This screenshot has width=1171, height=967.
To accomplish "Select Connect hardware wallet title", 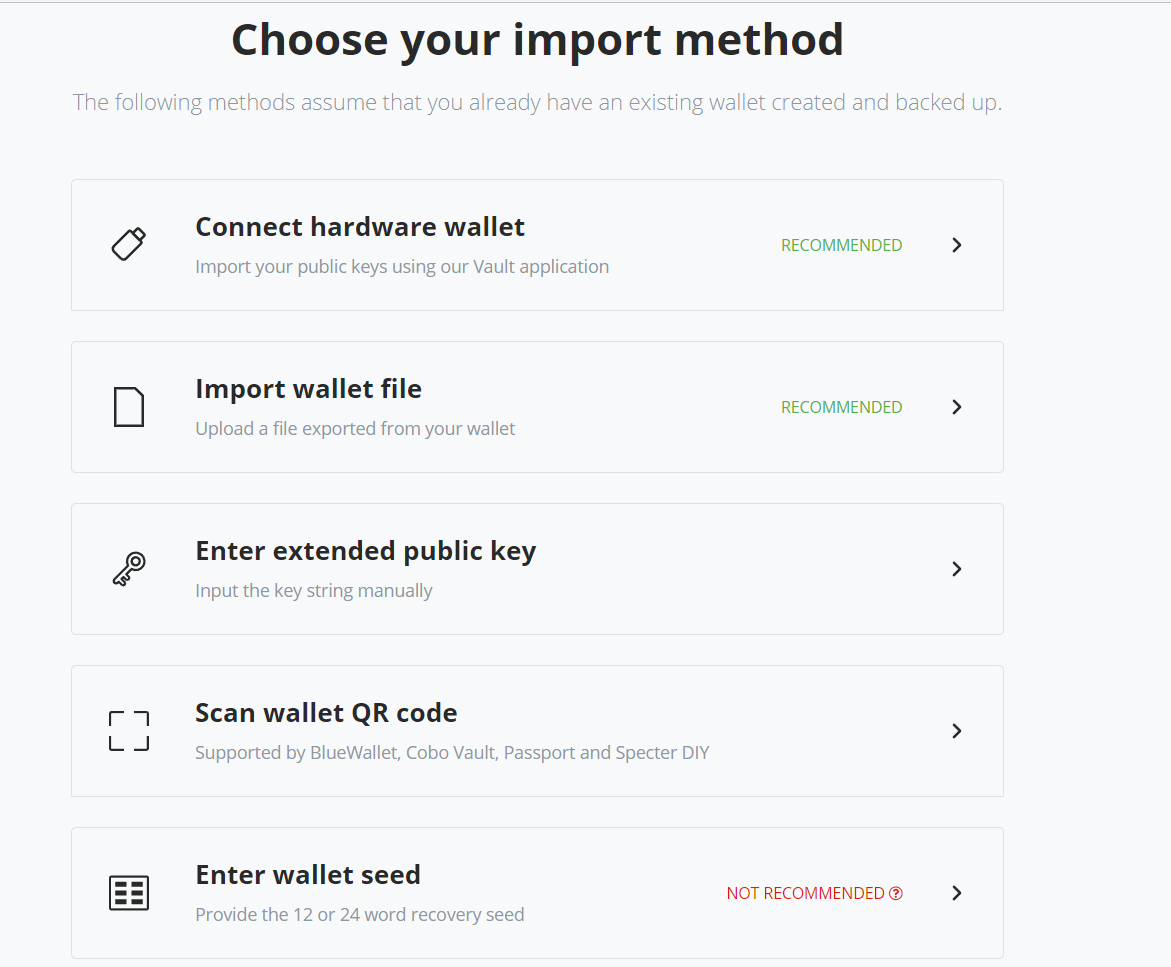I will click(x=360, y=227).
